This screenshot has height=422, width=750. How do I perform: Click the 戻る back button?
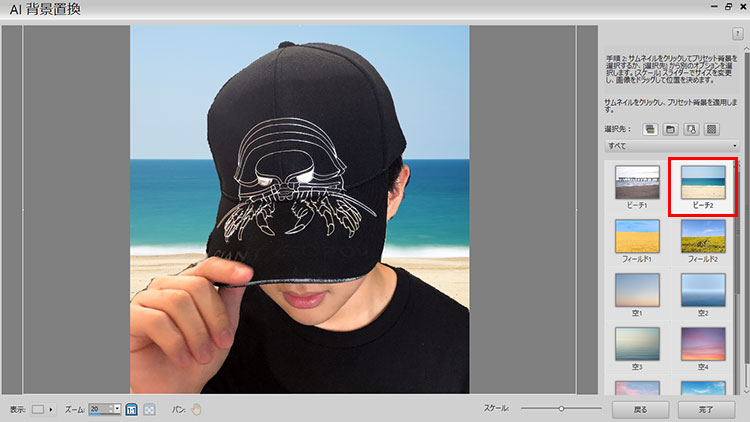click(641, 409)
